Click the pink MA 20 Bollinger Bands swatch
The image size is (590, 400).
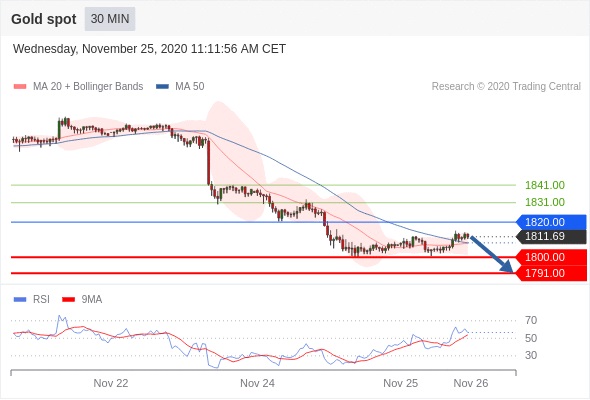(20, 87)
